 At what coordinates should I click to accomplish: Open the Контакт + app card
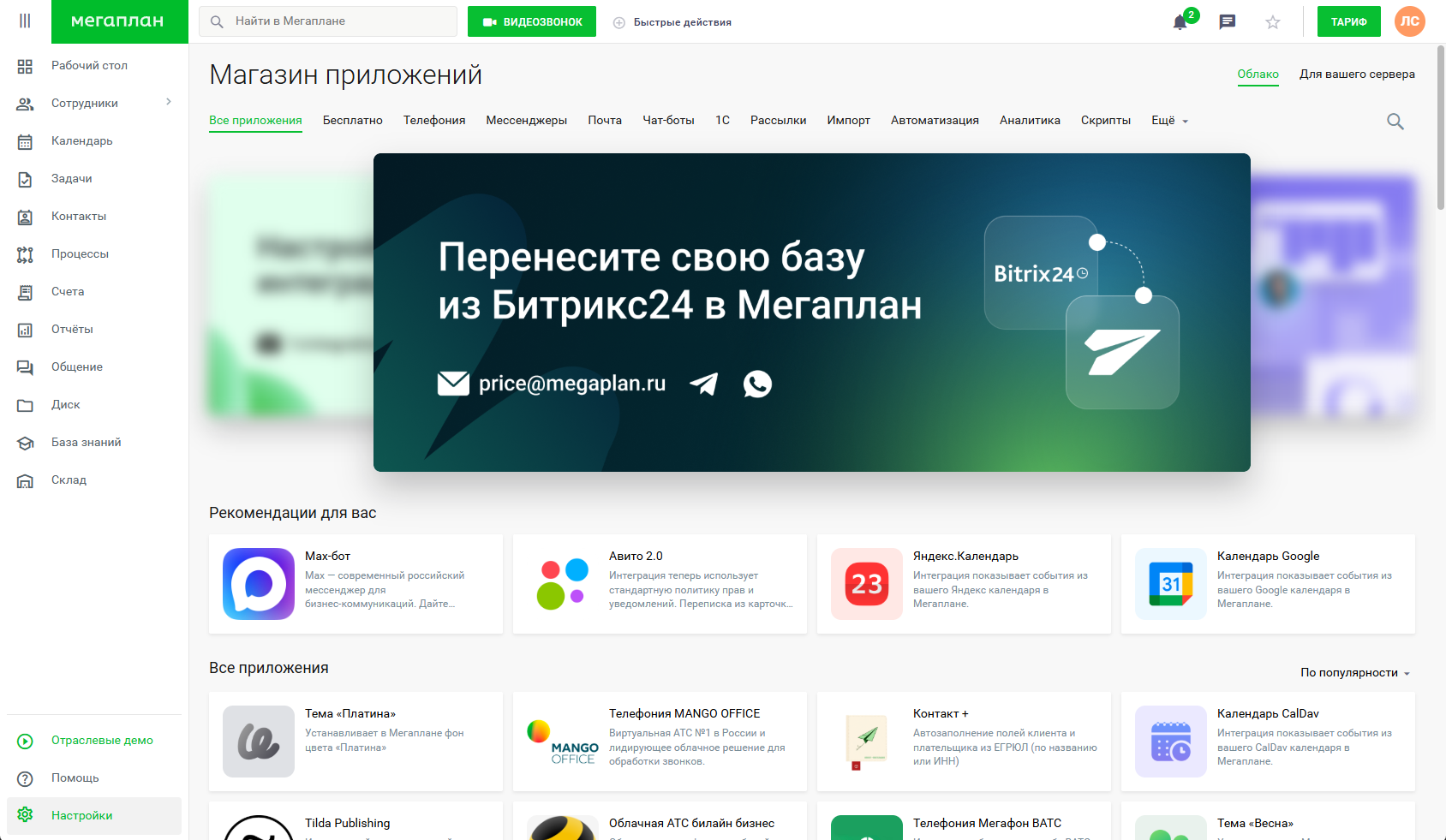pos(964,742)
